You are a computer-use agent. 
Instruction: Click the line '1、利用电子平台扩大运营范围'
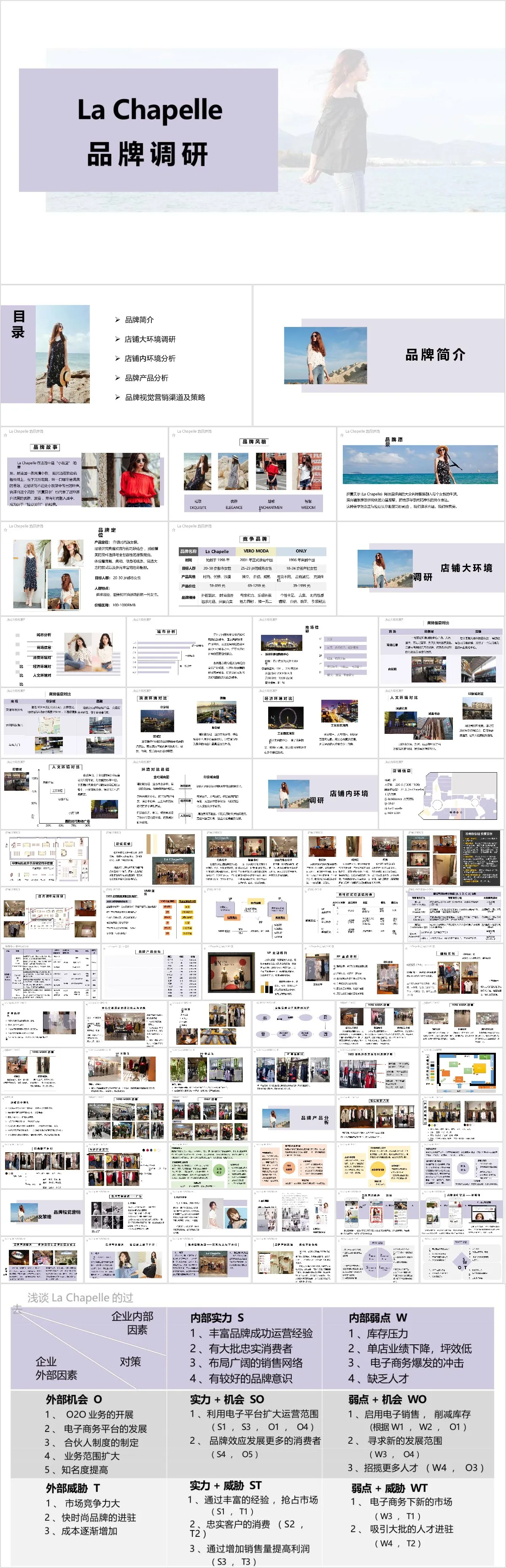(253, 1414)
